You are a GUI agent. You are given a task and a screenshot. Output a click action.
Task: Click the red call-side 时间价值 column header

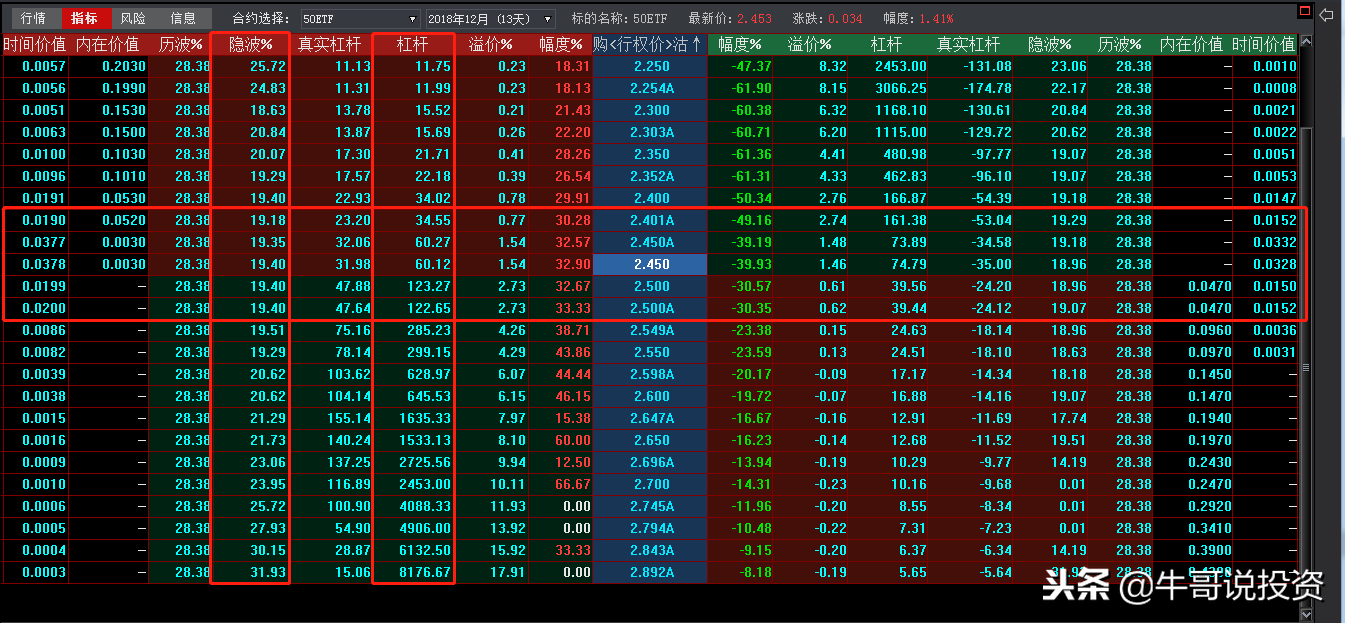pos(34,44)
